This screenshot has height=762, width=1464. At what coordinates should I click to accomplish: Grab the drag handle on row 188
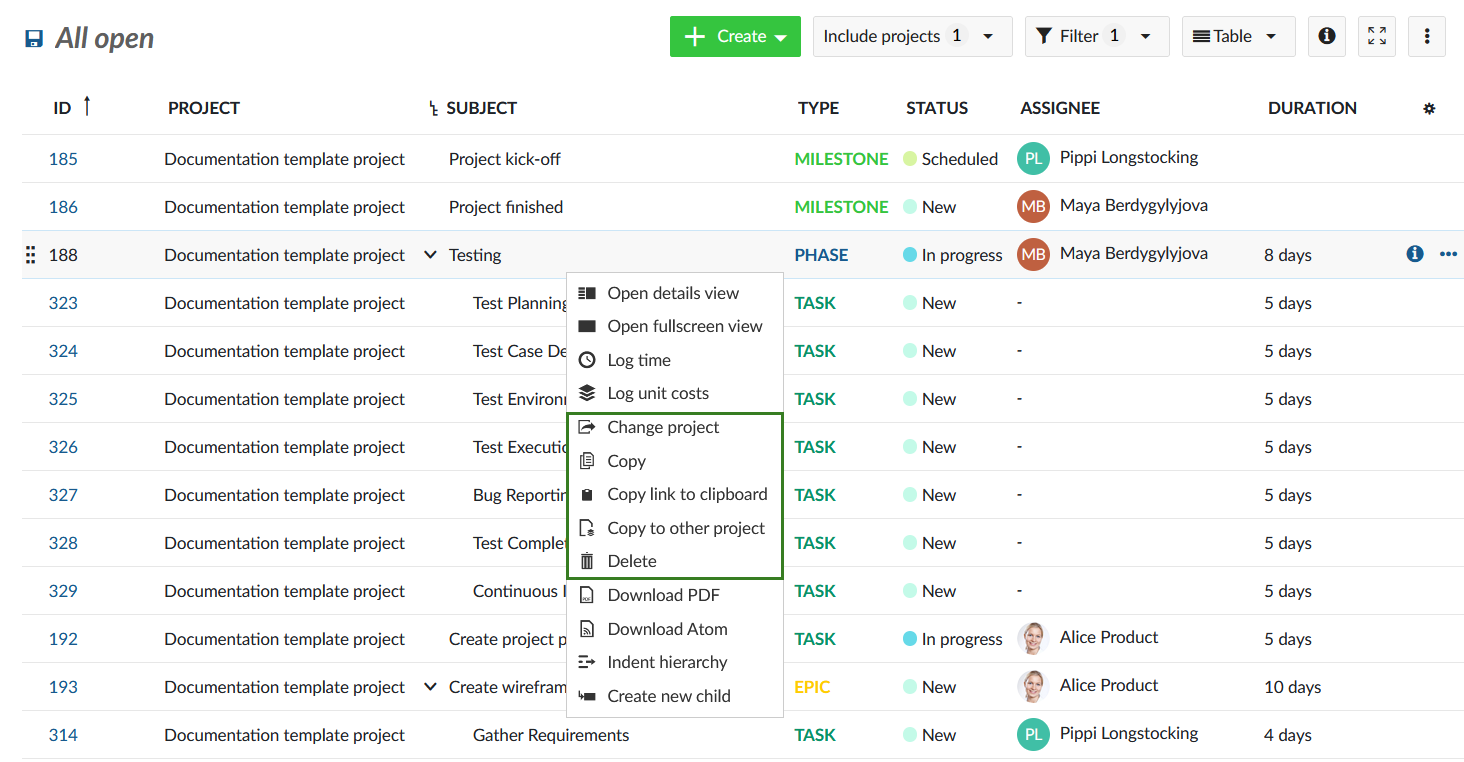30,255
